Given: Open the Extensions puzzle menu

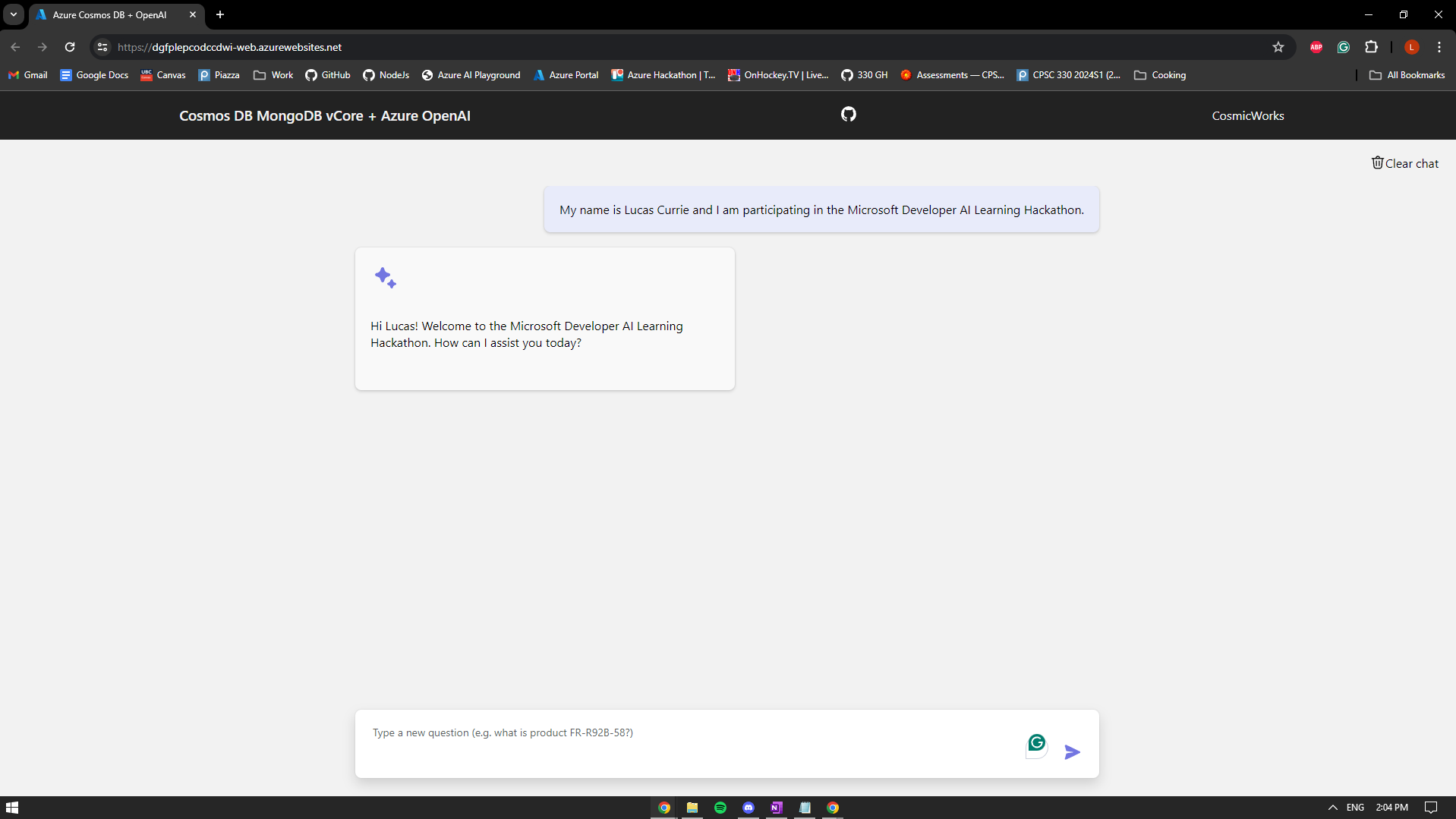Looking at the screenshot, I should coord(1371,47).
